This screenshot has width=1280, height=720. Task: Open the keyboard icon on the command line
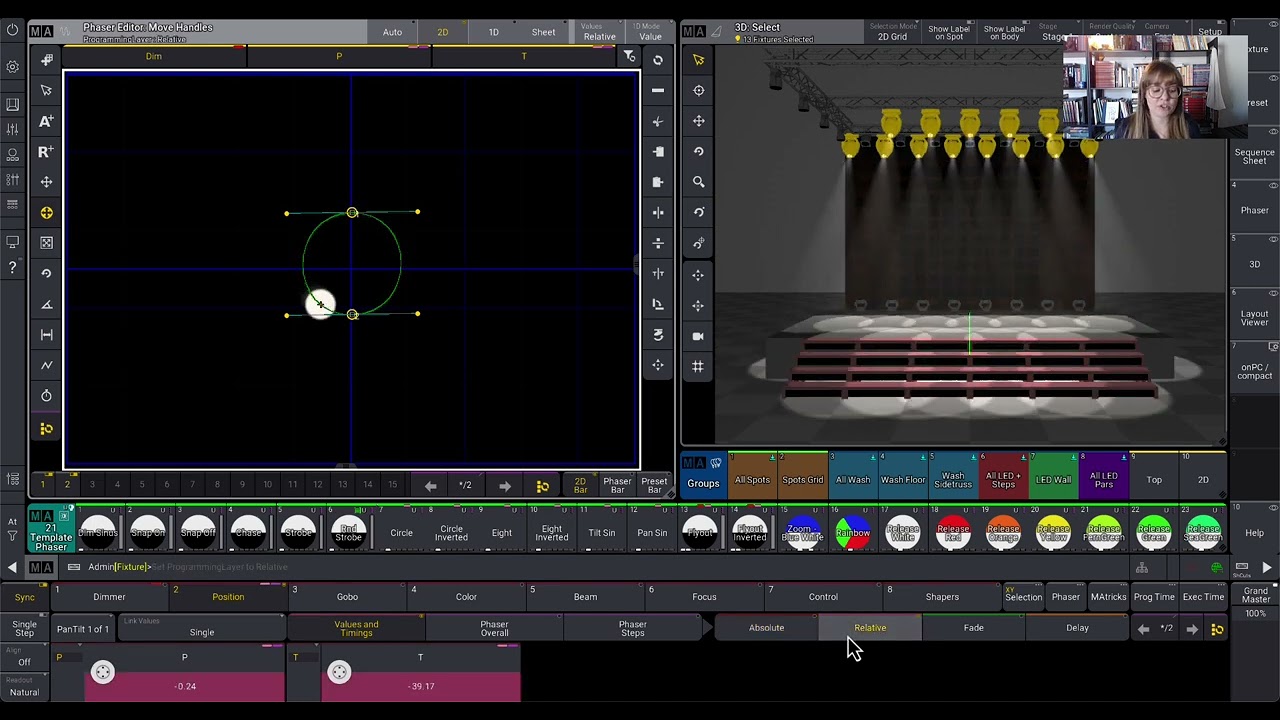click(x=74, y=567)
